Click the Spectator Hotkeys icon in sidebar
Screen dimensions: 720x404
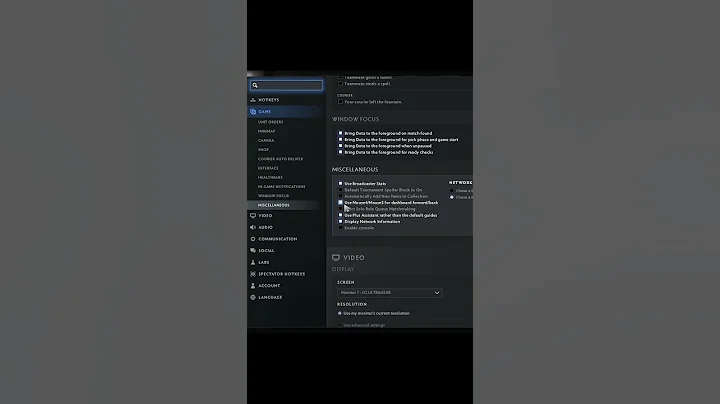[253, 274]
